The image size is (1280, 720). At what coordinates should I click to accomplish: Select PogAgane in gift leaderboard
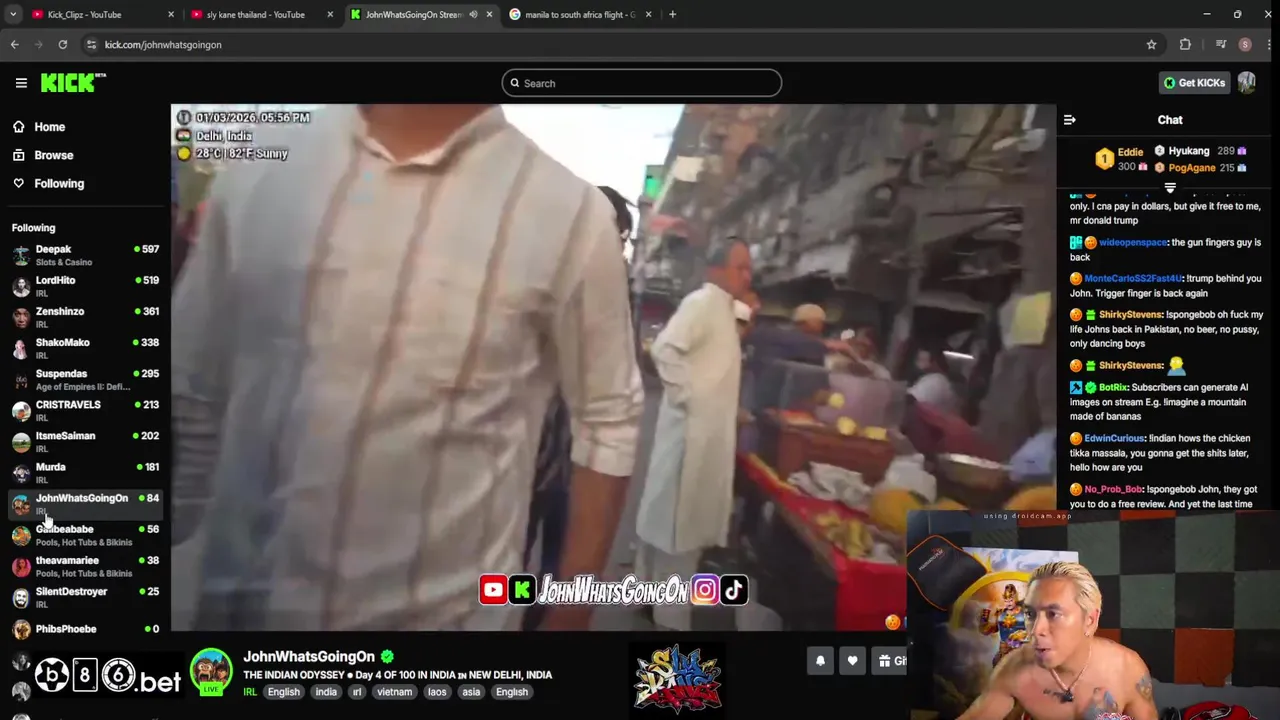coord(1200,167)
